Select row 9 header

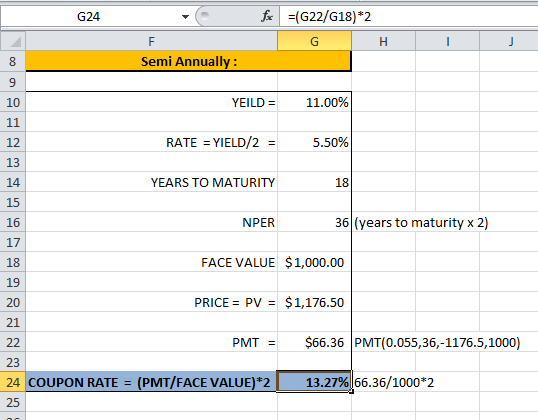13,82
